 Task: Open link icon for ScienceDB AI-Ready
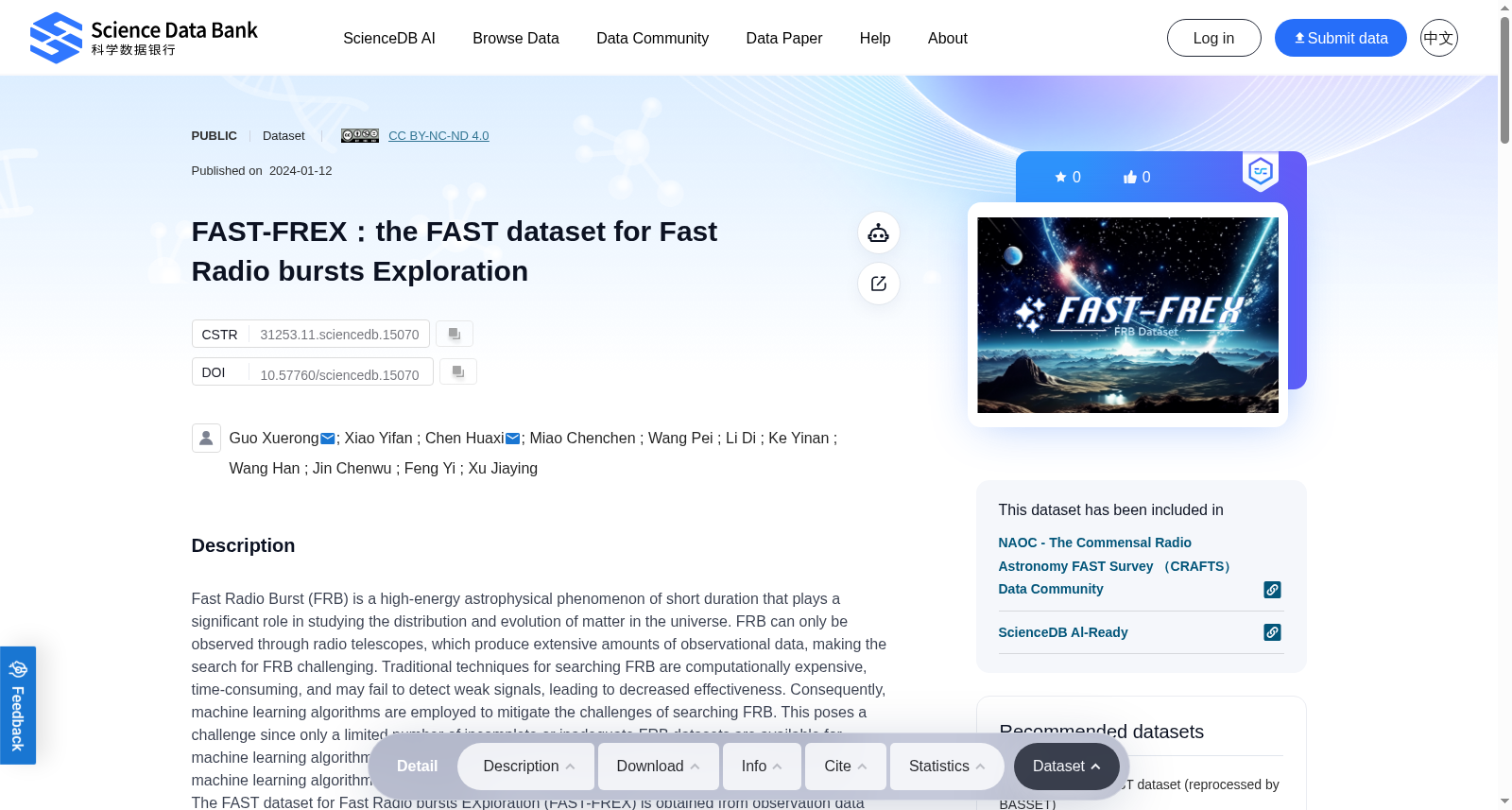(x=1272, y=632)
